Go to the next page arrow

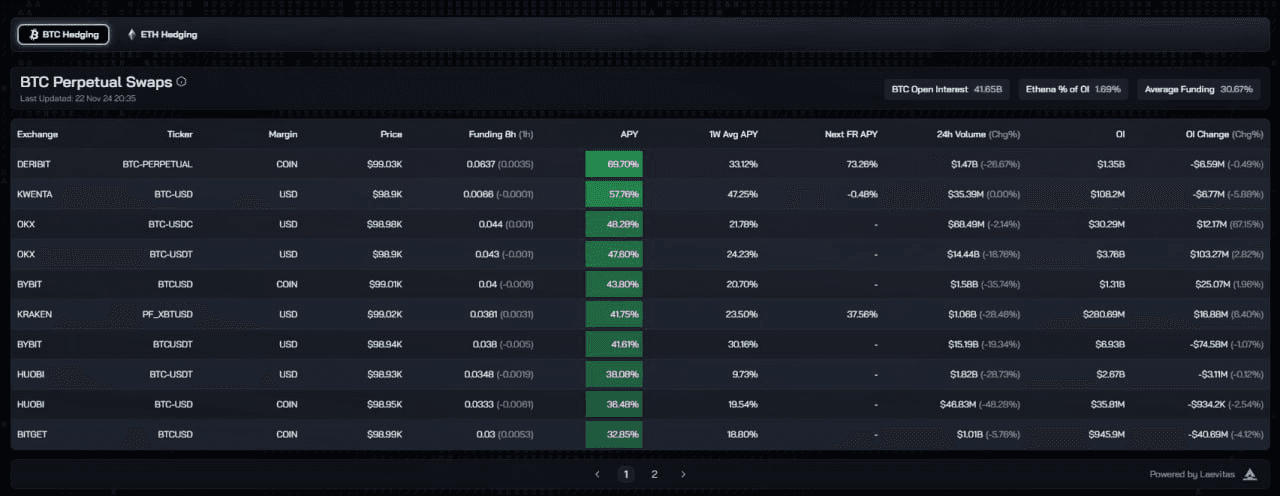(x=683, y=474)
